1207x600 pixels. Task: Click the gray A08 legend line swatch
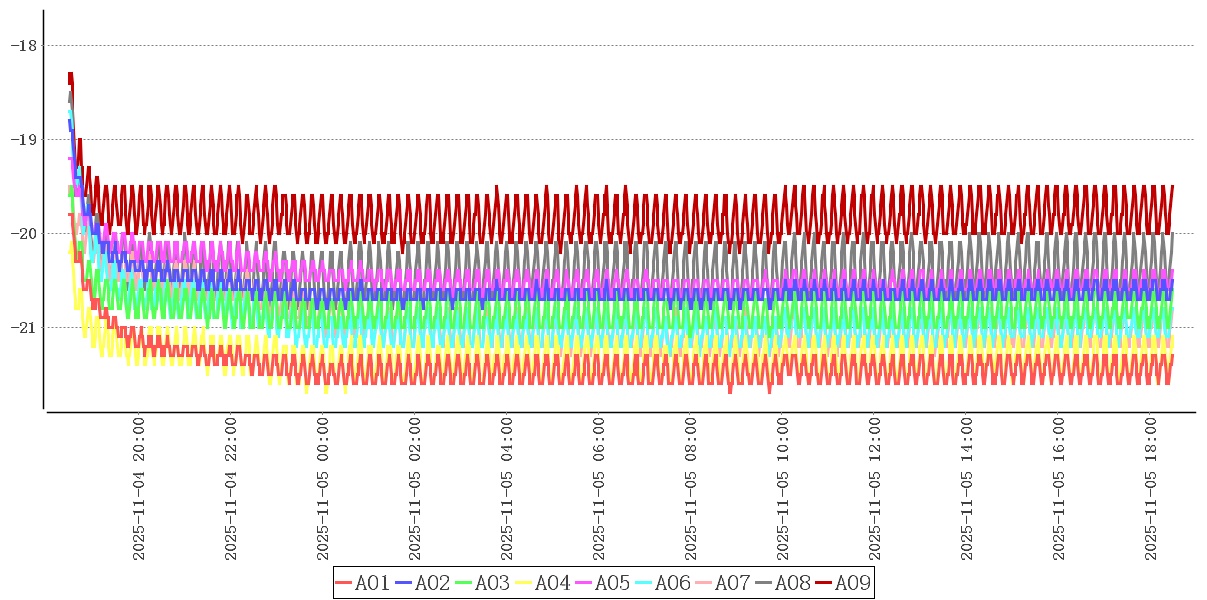[764, 583]
